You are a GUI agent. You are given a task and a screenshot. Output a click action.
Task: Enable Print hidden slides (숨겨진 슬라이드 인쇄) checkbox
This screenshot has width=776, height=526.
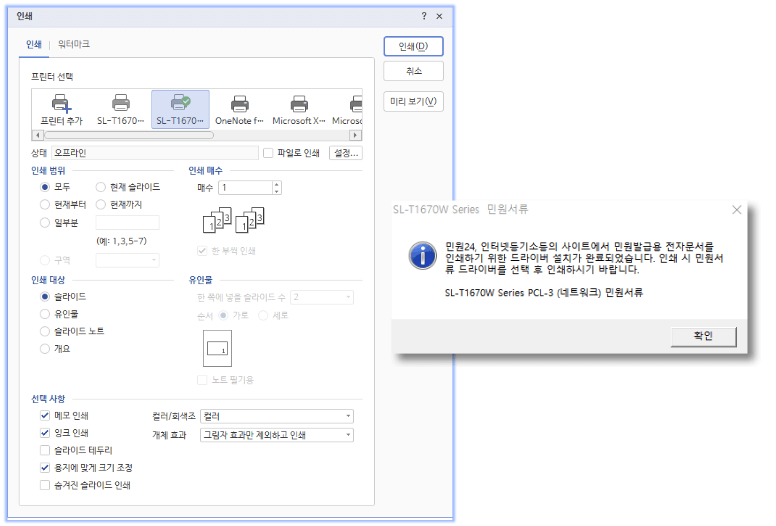(x=45, y=485)
